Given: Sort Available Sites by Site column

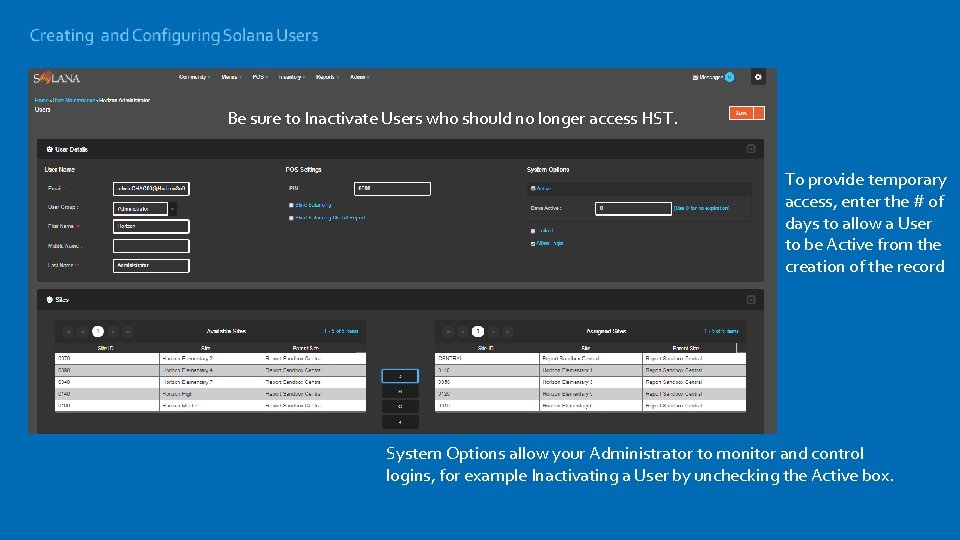Looking at the screenshot, I should pos(206,348).
